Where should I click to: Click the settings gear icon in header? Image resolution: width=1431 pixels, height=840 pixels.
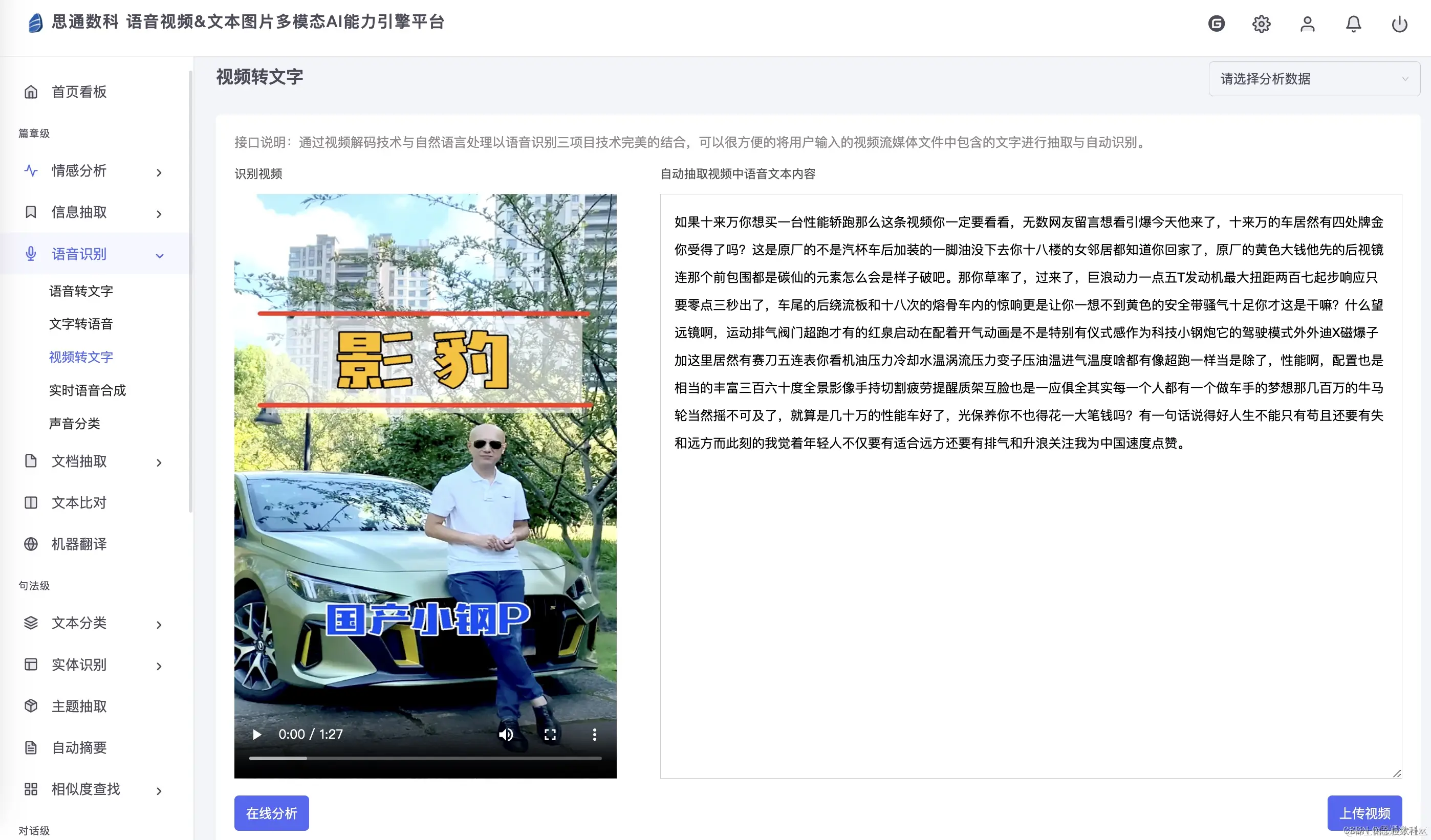click(x=1261, y=24)
